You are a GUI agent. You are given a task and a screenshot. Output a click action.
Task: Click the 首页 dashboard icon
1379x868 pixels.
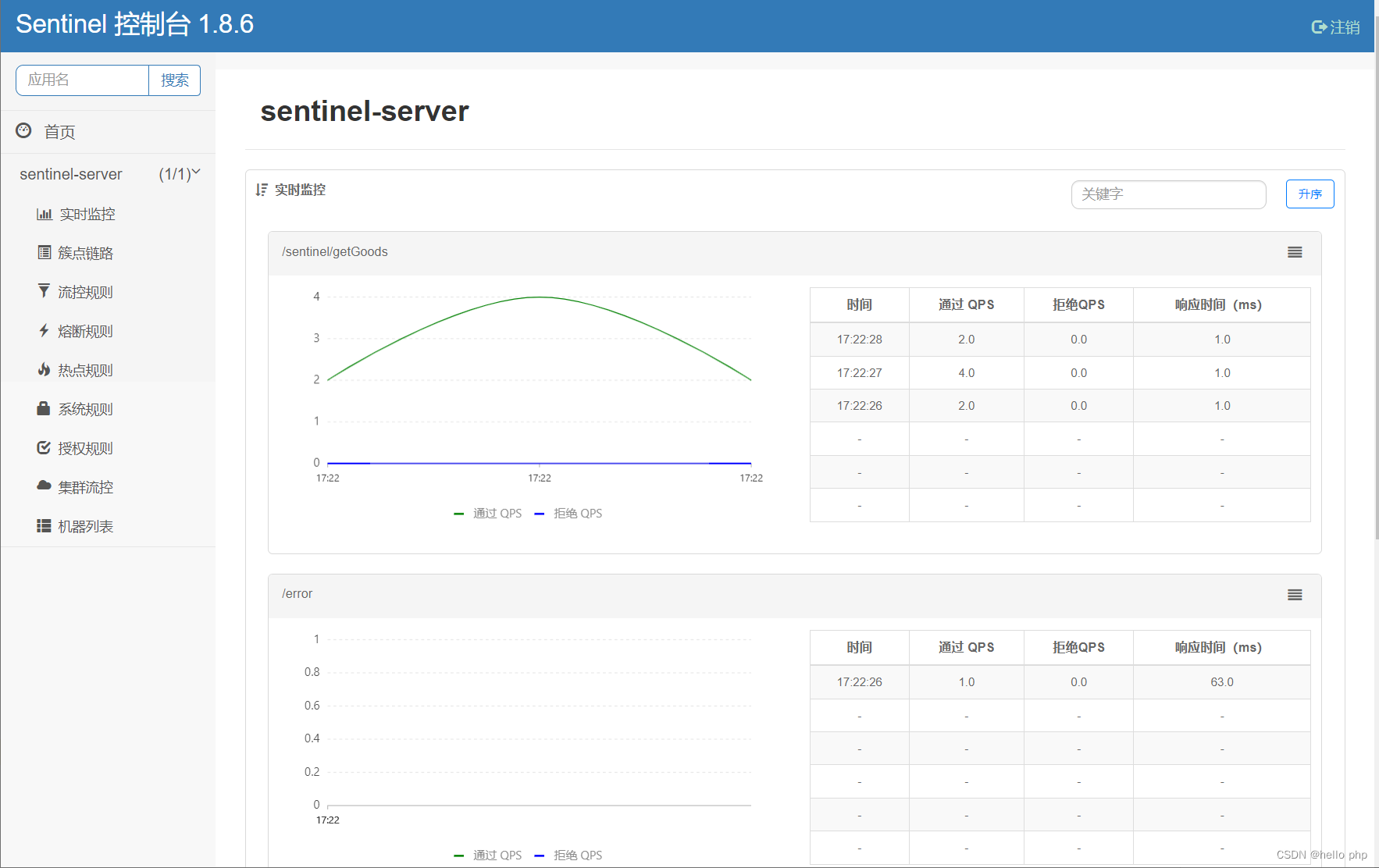click(x=23, y=130)
